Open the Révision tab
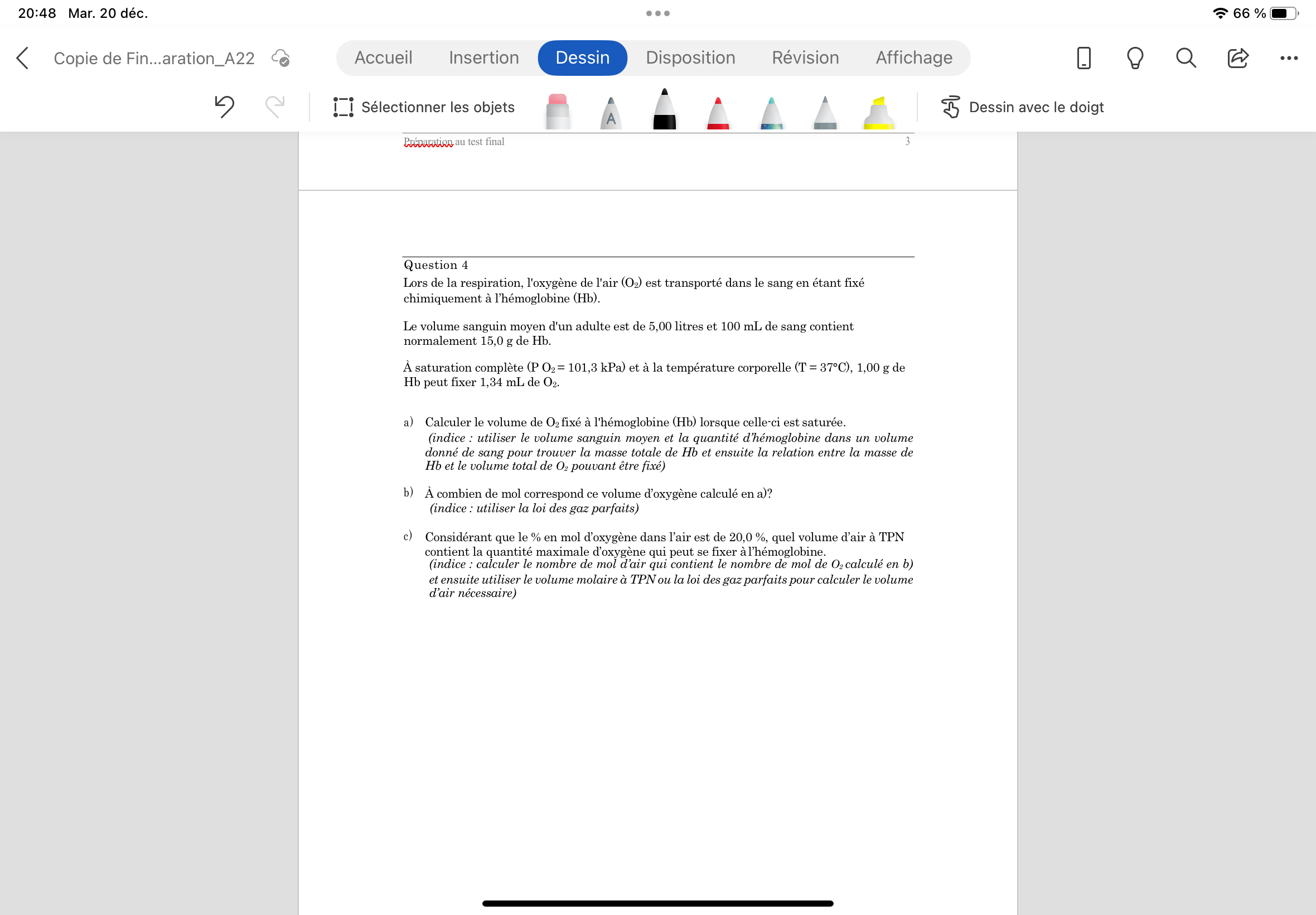 click(x=805, y=58)
